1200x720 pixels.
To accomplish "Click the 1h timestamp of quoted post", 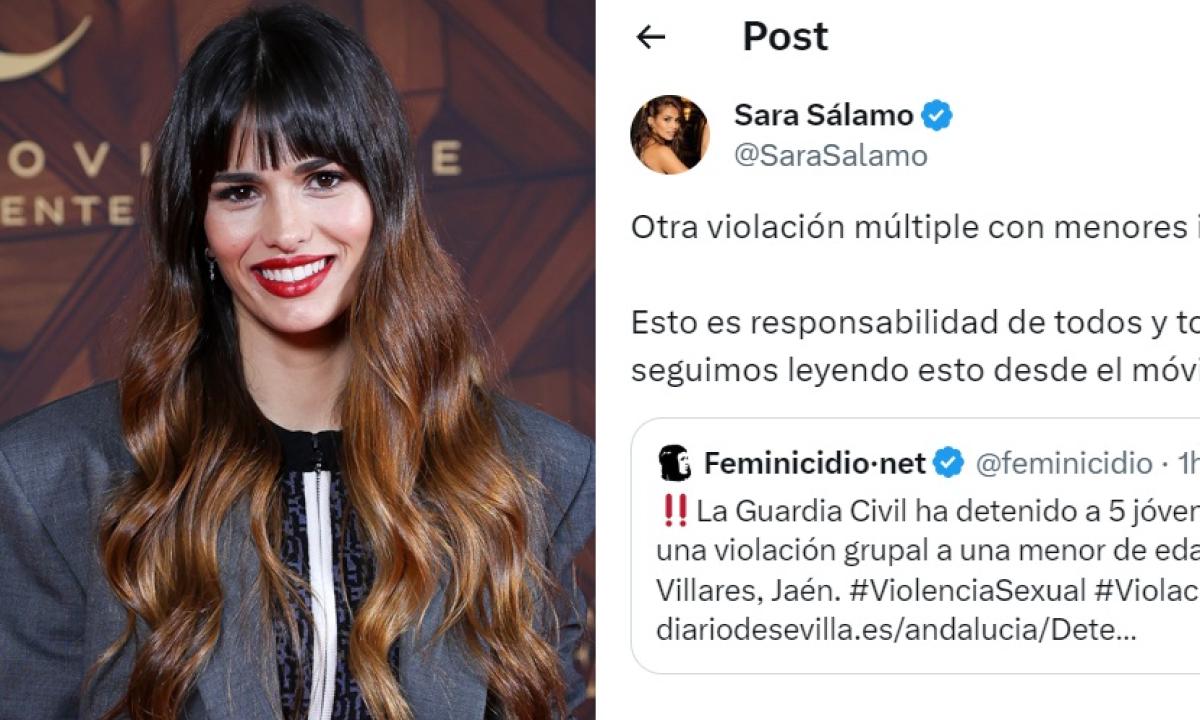I will point(1187,463).
